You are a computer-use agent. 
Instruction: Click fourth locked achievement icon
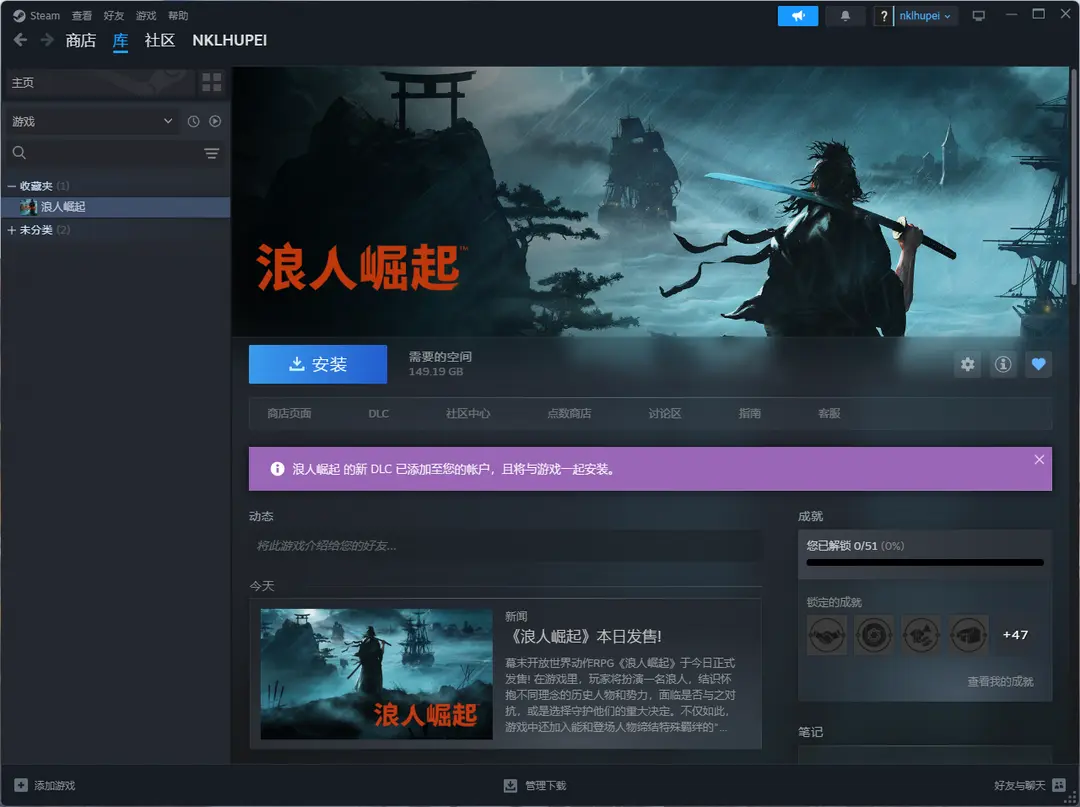coord(968,635)
